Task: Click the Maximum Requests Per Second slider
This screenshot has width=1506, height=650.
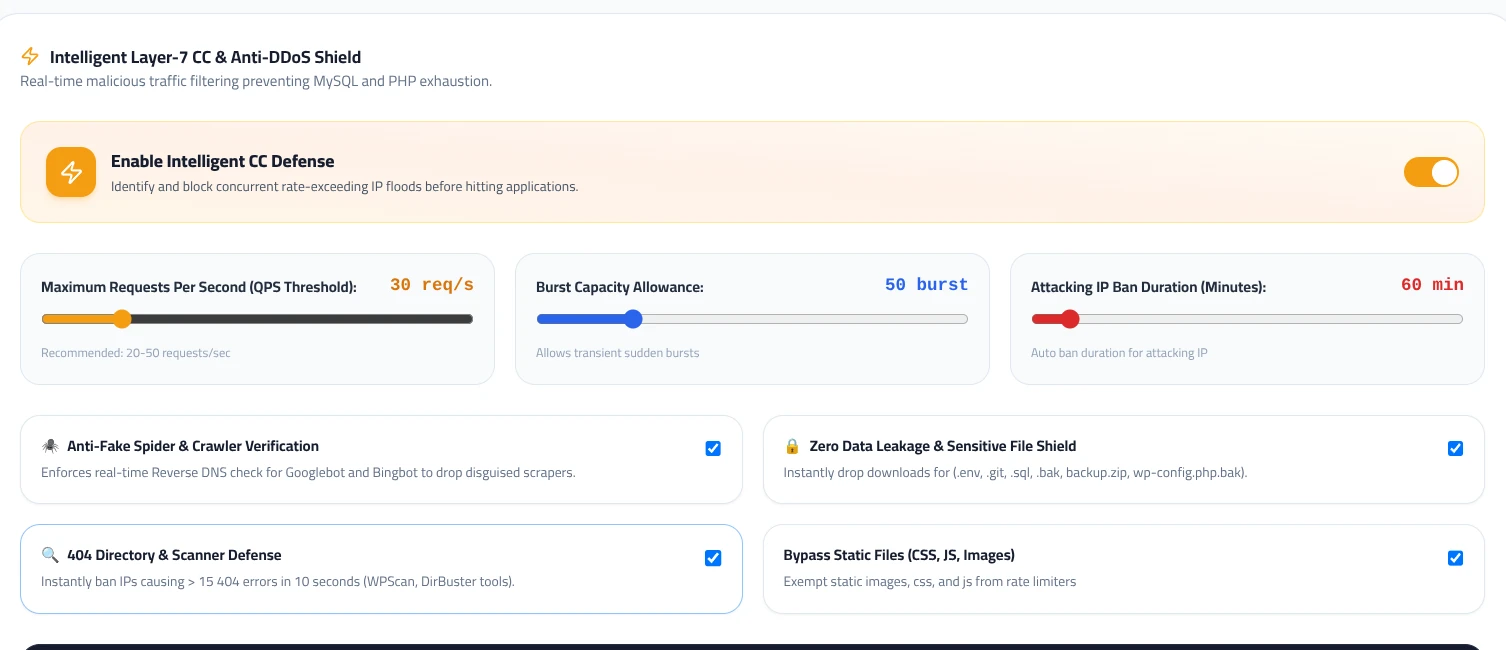Action: tap(257, 319)
